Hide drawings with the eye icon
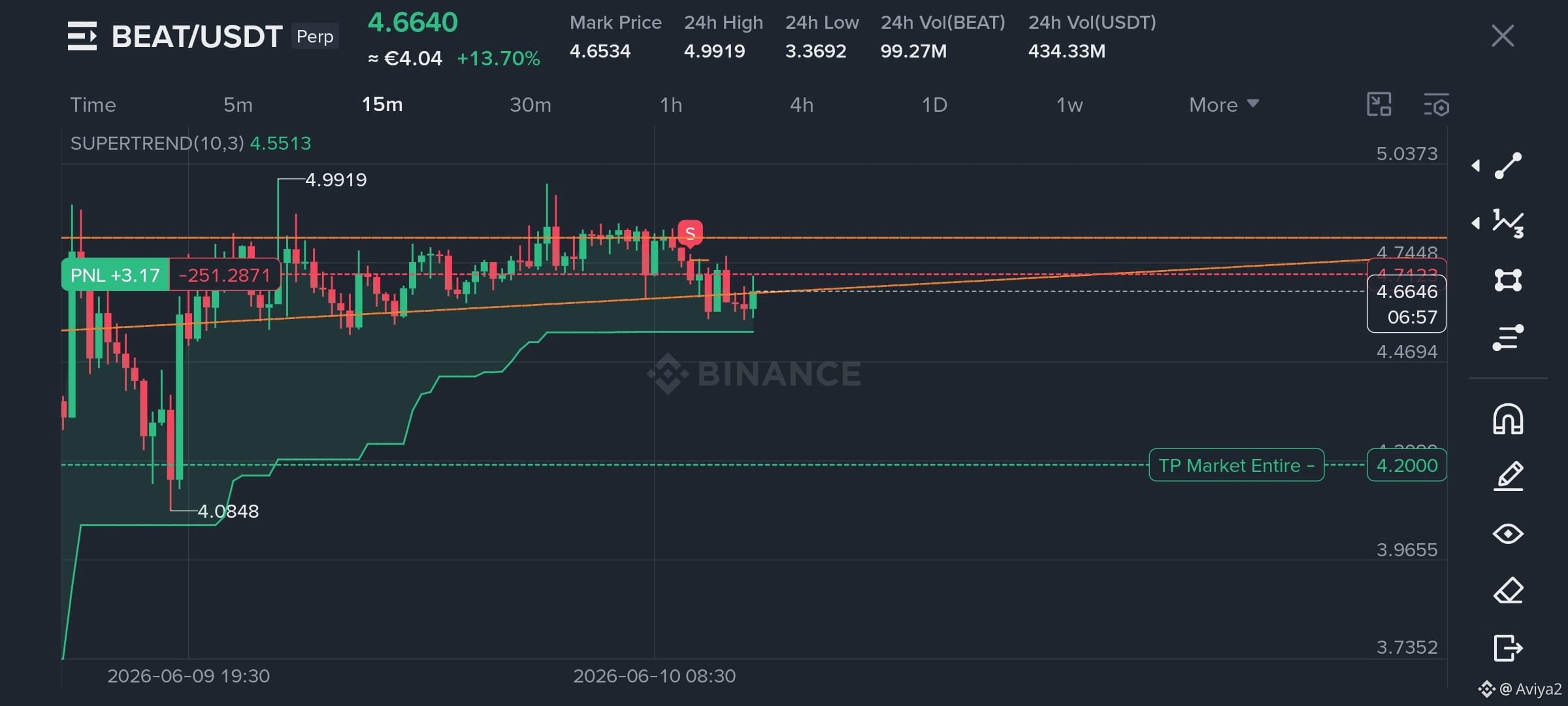This screenshot has height=706, width=1568. (x=1508, y=534)
